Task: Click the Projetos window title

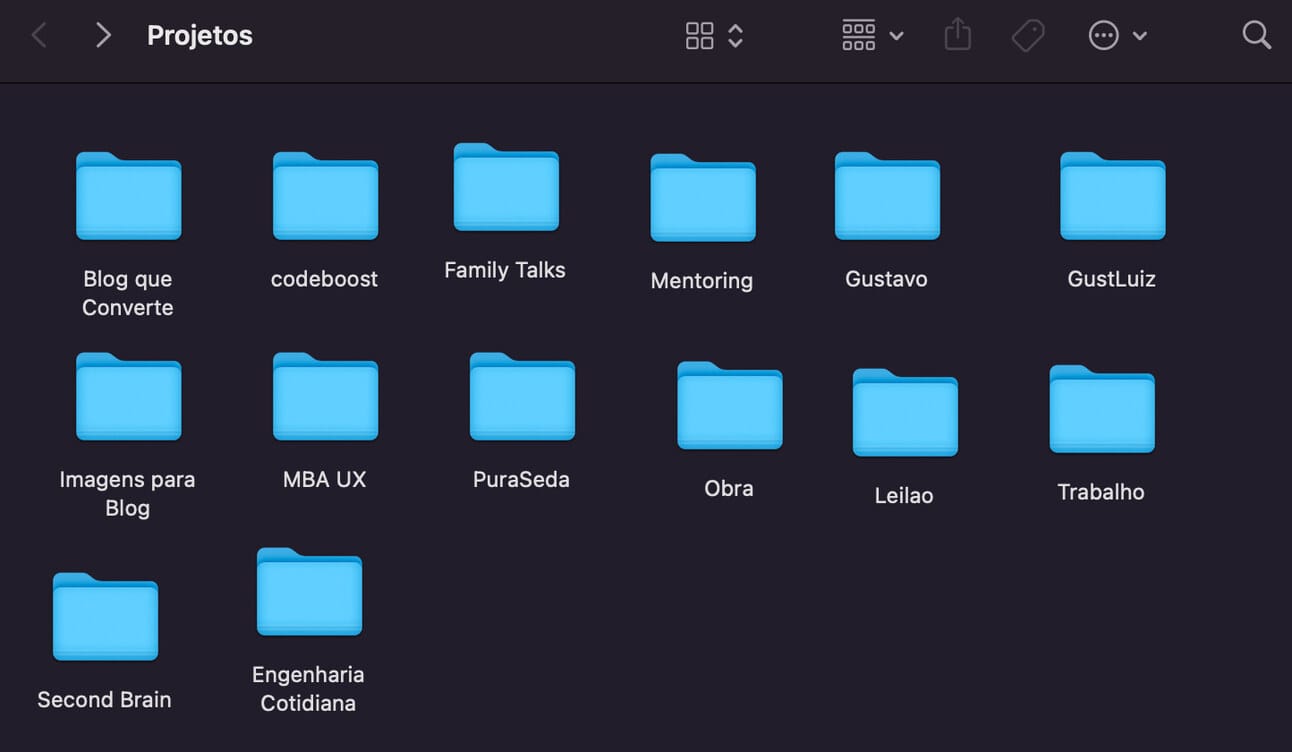Action: 200,36
